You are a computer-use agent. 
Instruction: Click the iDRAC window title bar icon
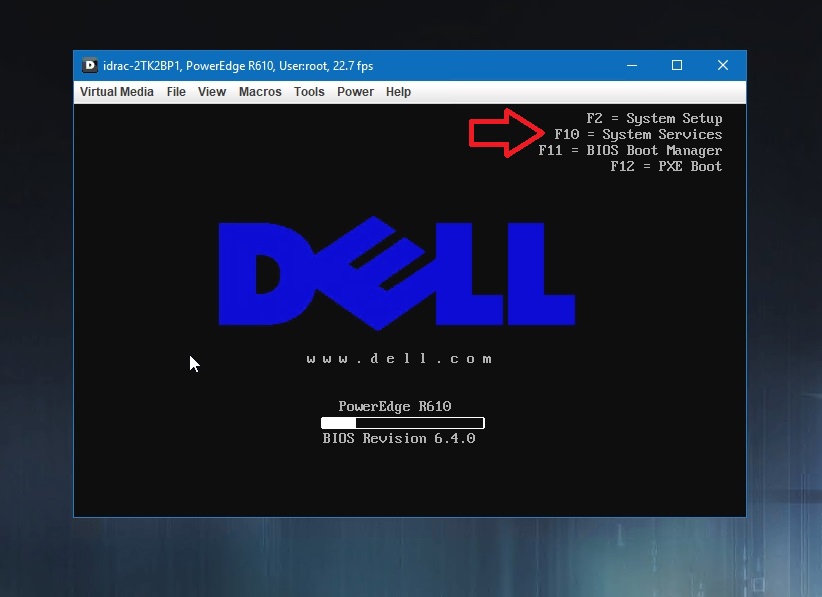pyautogui.click(x=90, y=66)
